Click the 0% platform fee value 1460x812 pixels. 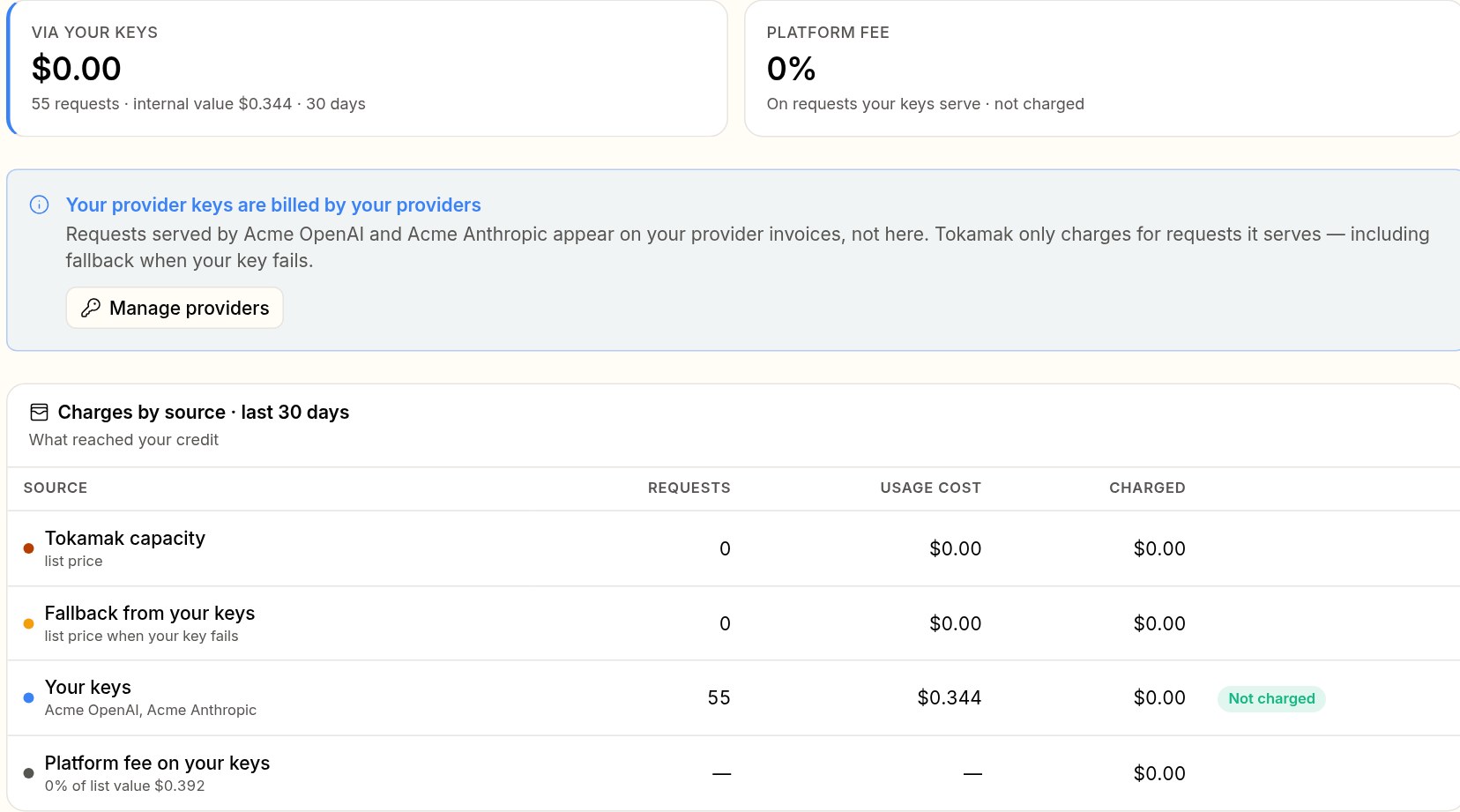(x=791, y=69)
